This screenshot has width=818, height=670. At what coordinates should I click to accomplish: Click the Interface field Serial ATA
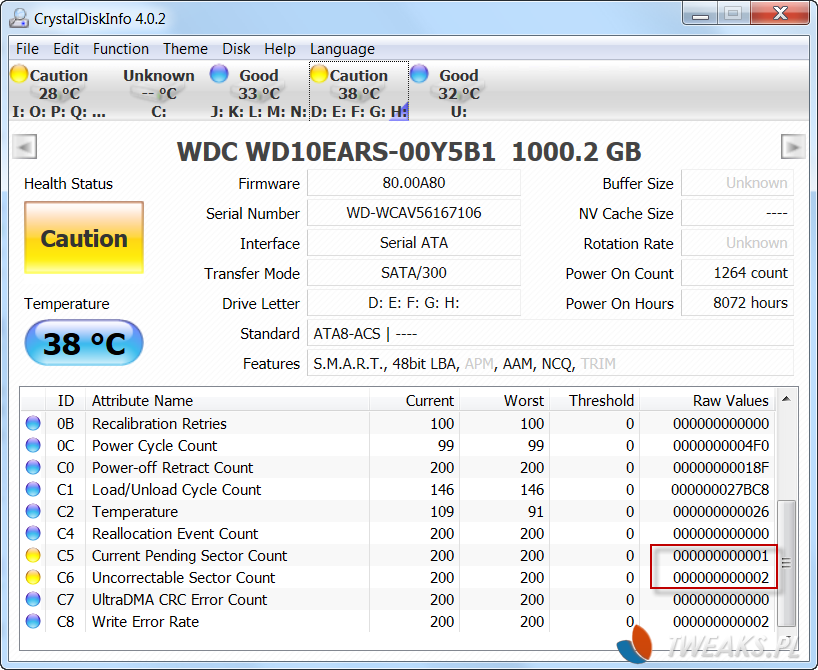(414, 243)
